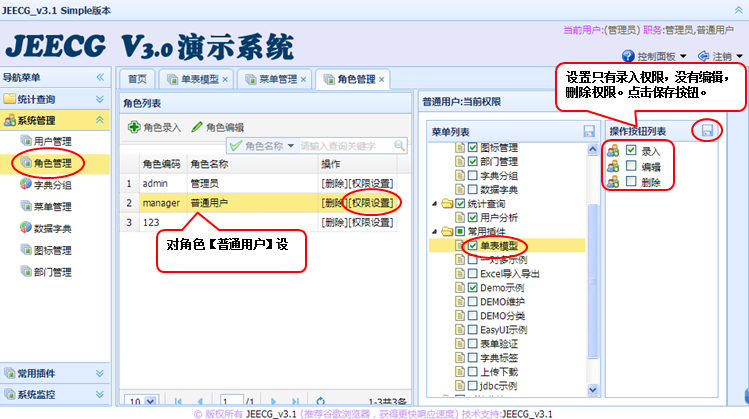The image size is (749, 419).
Task: Delete the admin role via 删除 link
Action: click(x=334, y=183)
